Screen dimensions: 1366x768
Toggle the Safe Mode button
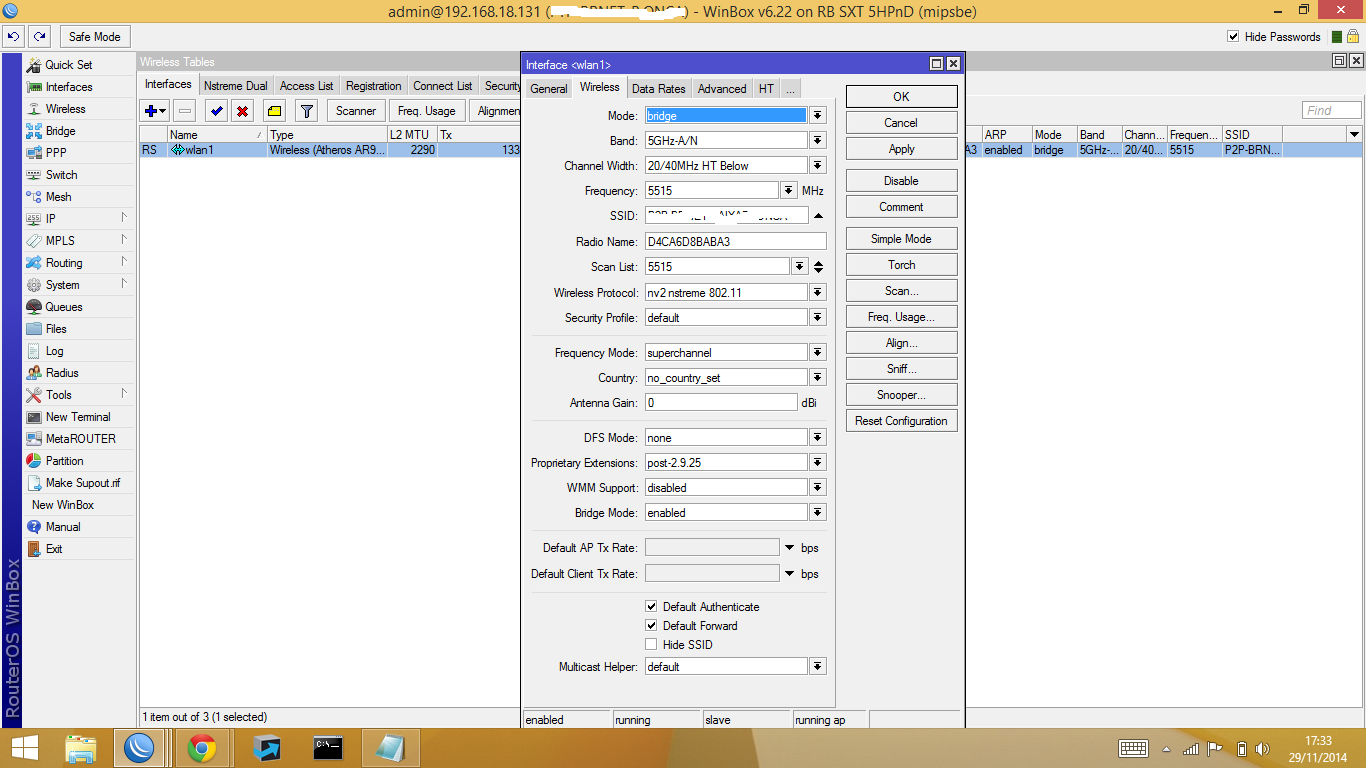95,37
